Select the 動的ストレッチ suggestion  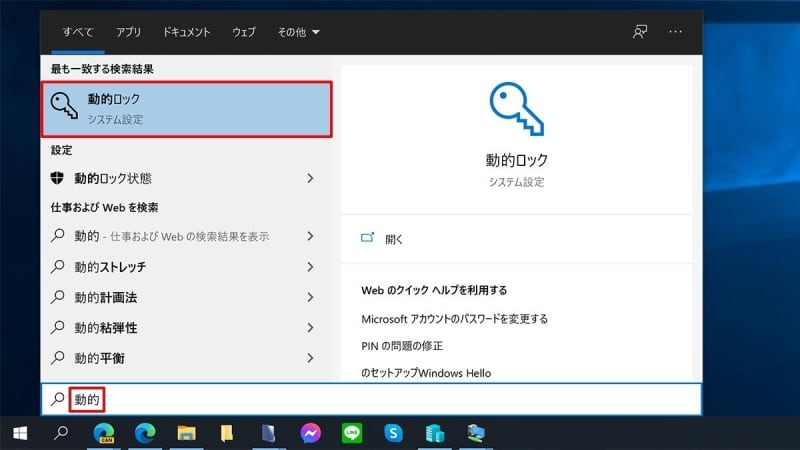pyautogui.click(x=187, y=267)
